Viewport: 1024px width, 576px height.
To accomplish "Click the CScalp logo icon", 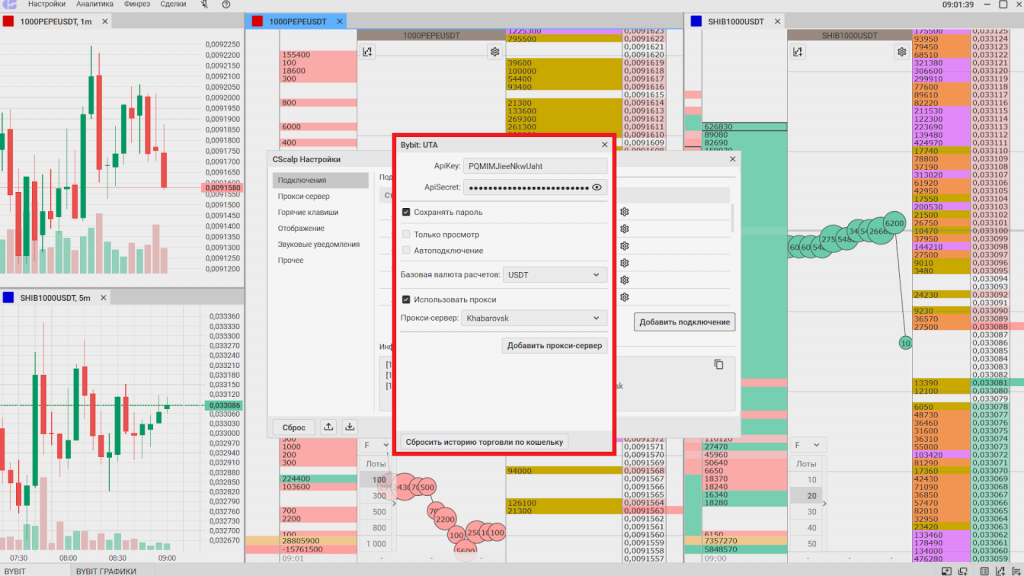I will 9,4.
